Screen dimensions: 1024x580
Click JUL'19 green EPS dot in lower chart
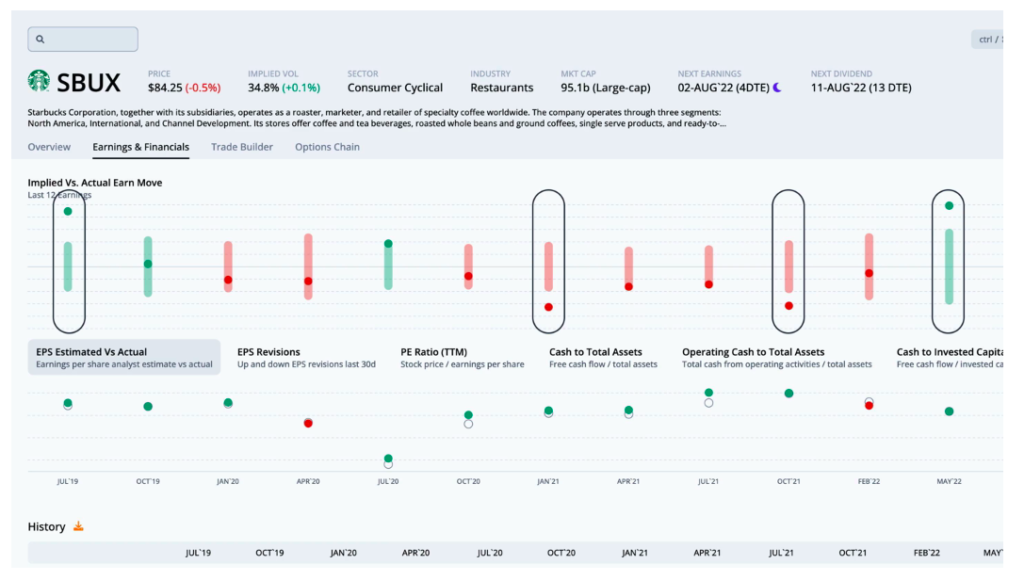click(68, 403)
